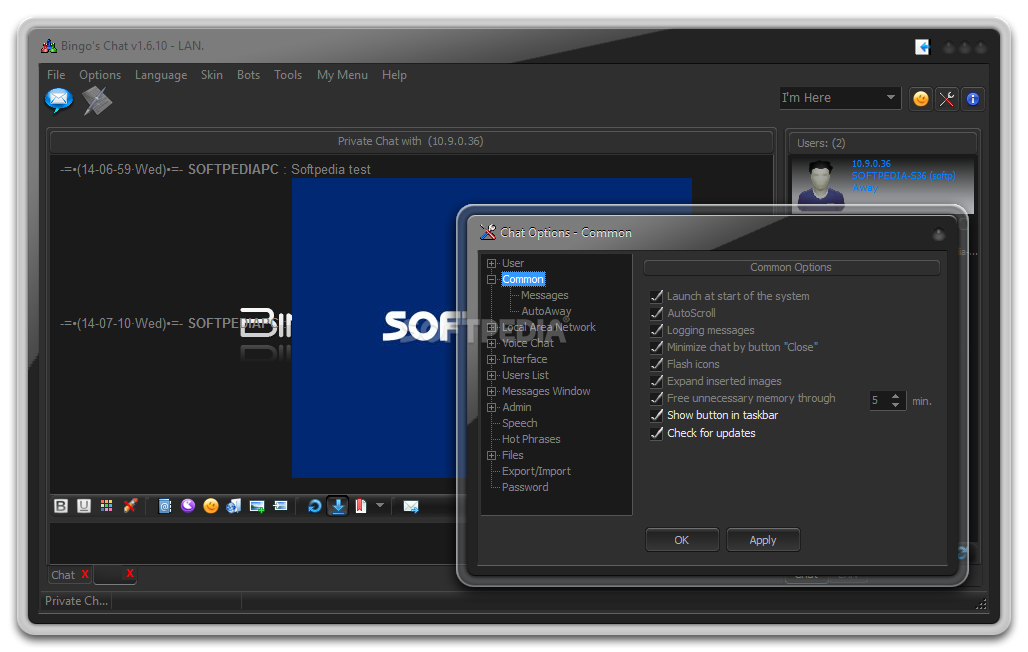The height and width of the screenshot is (652, 1028).
Task: Click the smiley icon next to the status dropdown
Action: coord(921,99)
